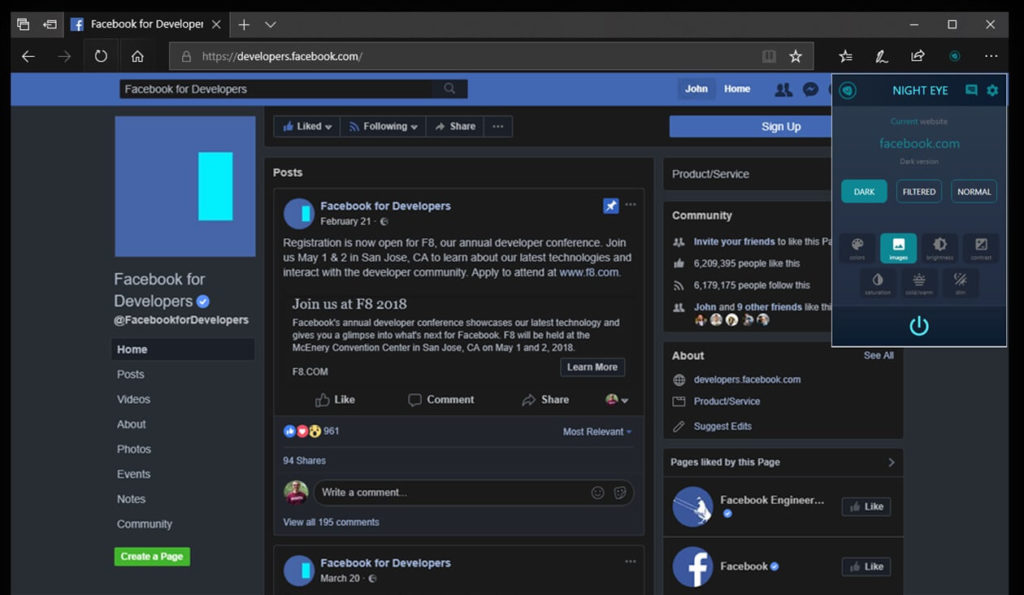Screen dimensions: 1024x595
Task: Open the brightness control in Night Eye
Action: [x=939, y=247]
